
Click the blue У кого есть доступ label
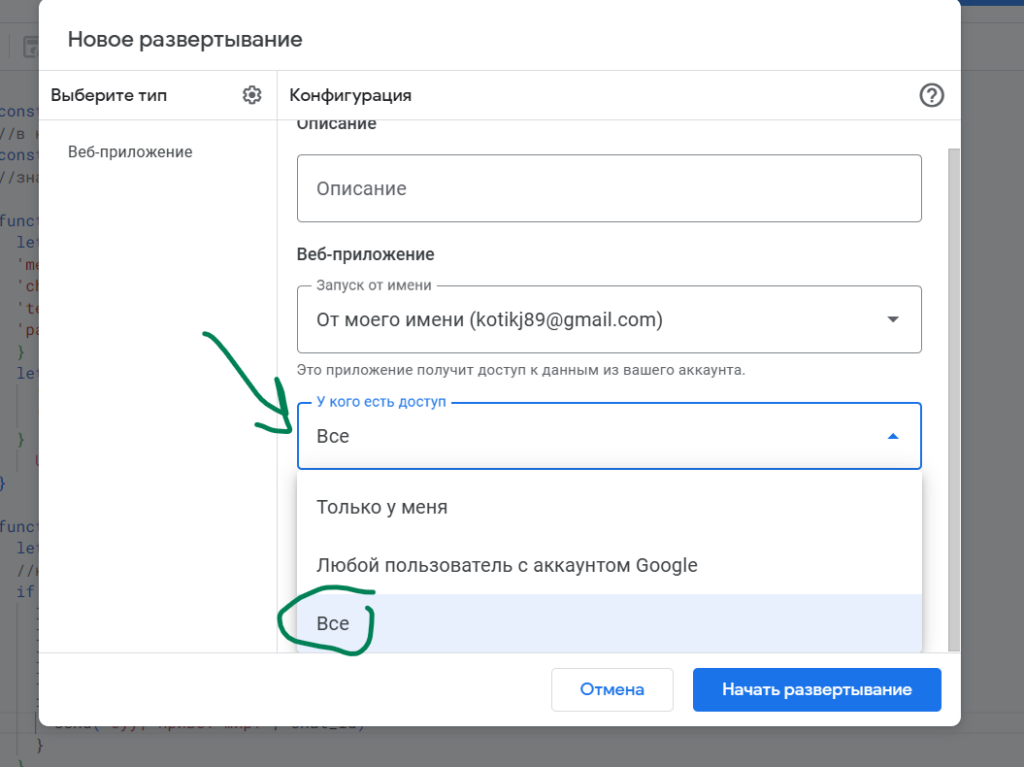[x=381, y=402]
